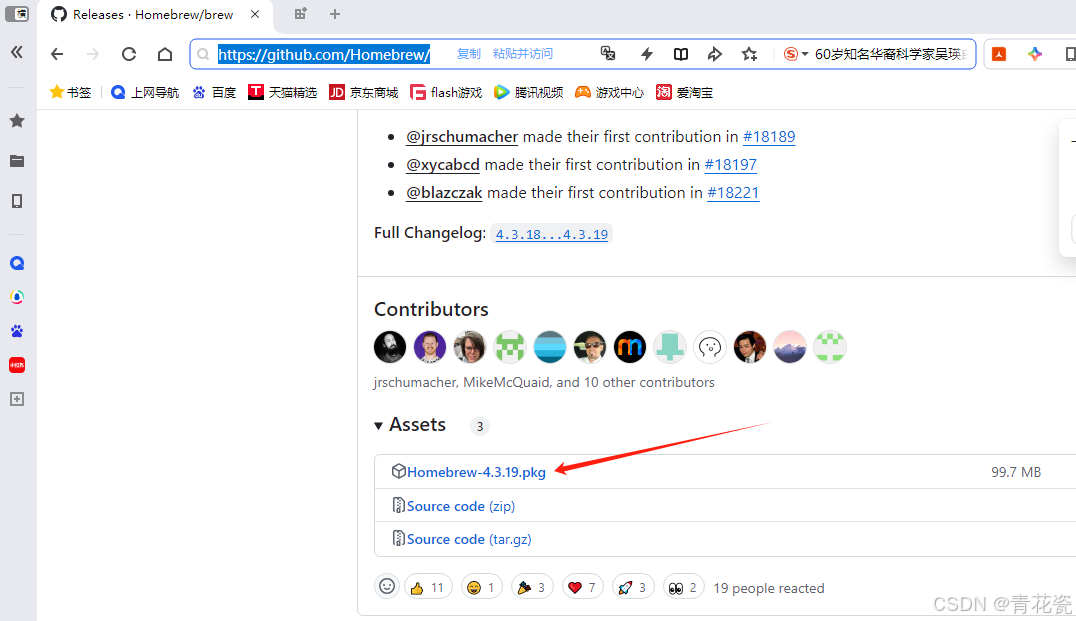Image resolution: width=1076 pixels, height=621 pixels.
Task: Open the flash游戏 bookmark
Action: (446, 92)
